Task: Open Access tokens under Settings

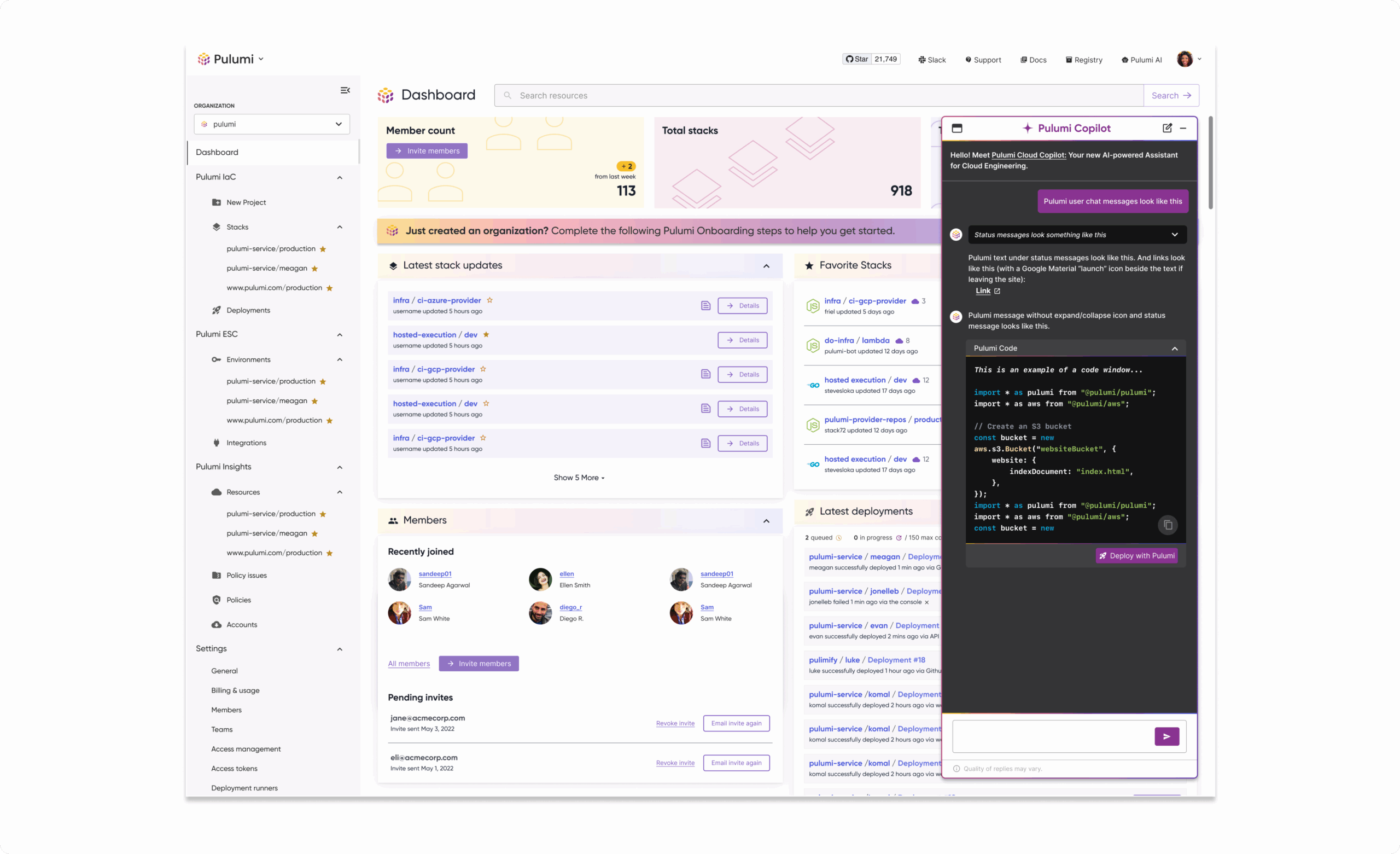Action: tap(234, 768)
